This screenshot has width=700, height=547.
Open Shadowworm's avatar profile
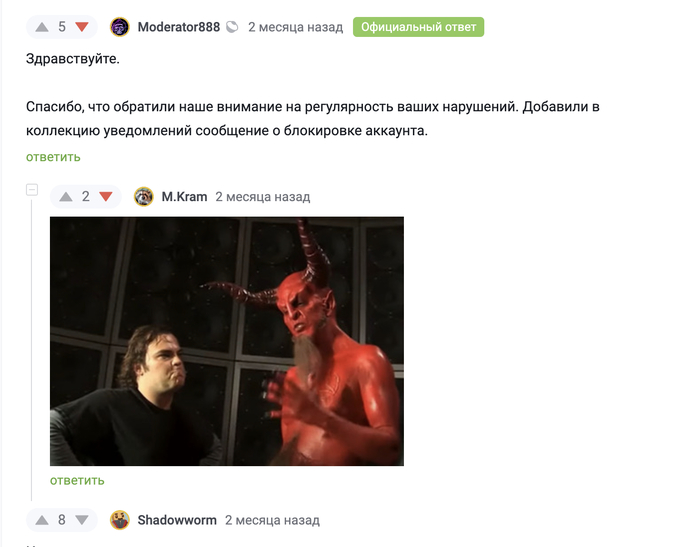(x=120, y=520)
